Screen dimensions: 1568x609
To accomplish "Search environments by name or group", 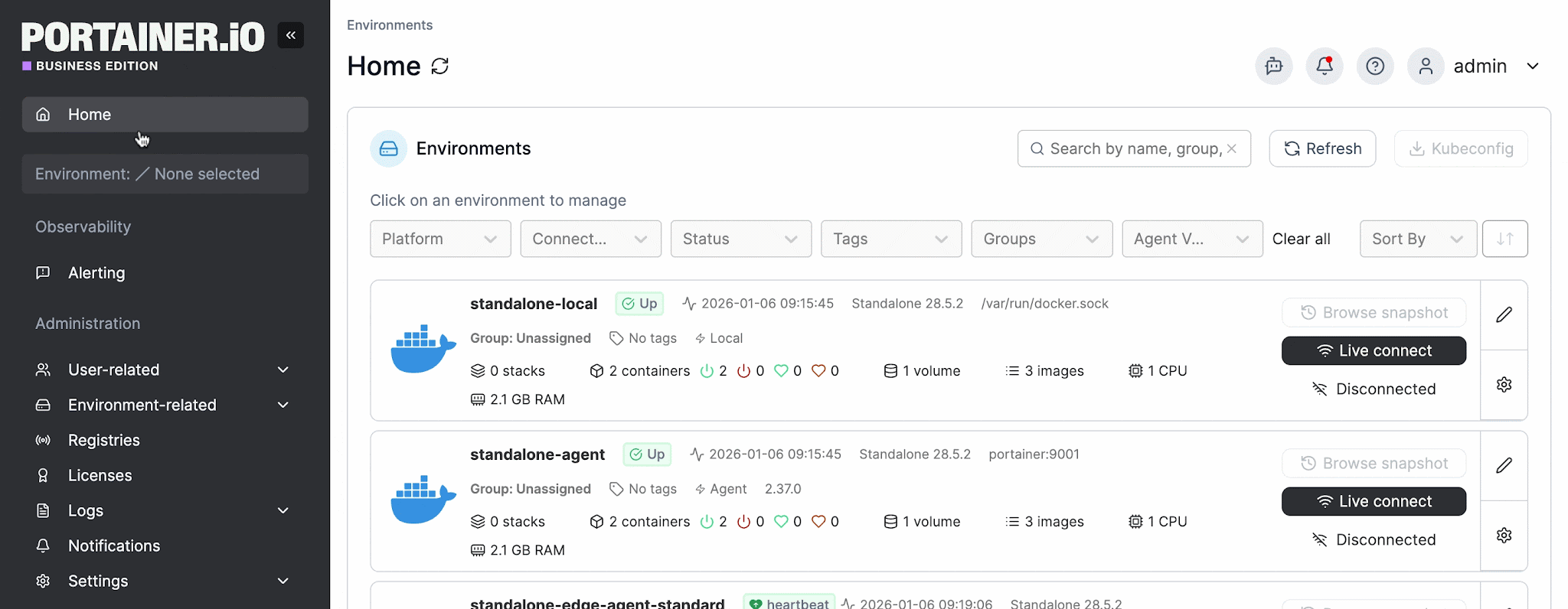I will pyautogui.click(x=1134, y=148).
